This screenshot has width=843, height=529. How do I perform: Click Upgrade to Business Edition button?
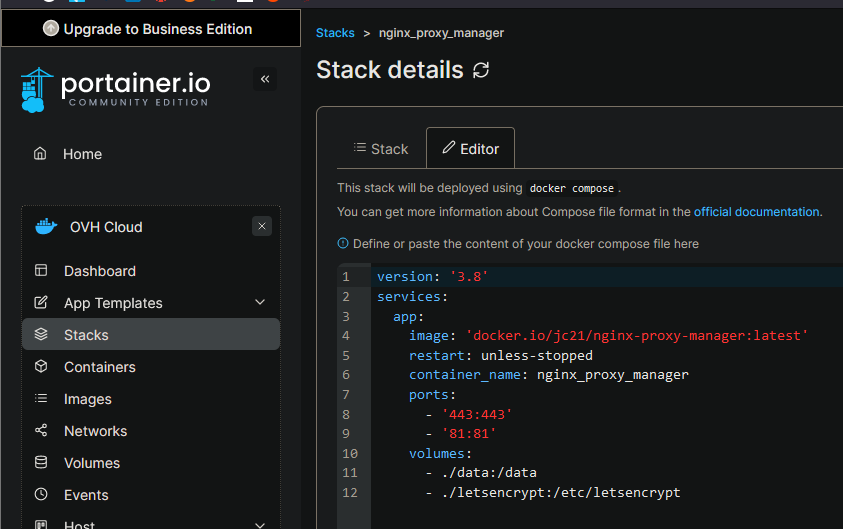click(149, 29)
